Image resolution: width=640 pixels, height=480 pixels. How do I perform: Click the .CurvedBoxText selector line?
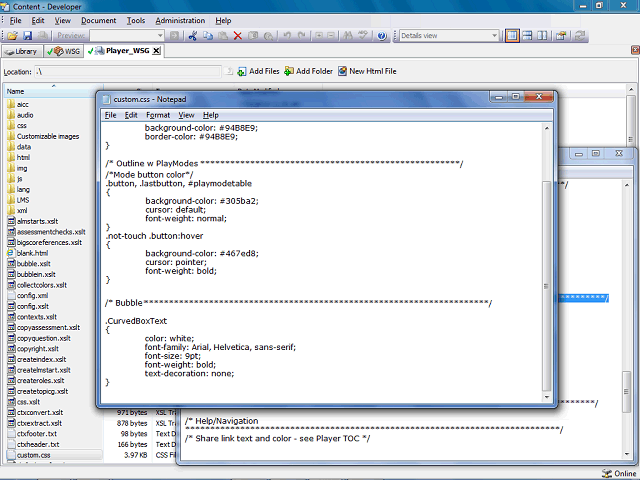[136, 321]
